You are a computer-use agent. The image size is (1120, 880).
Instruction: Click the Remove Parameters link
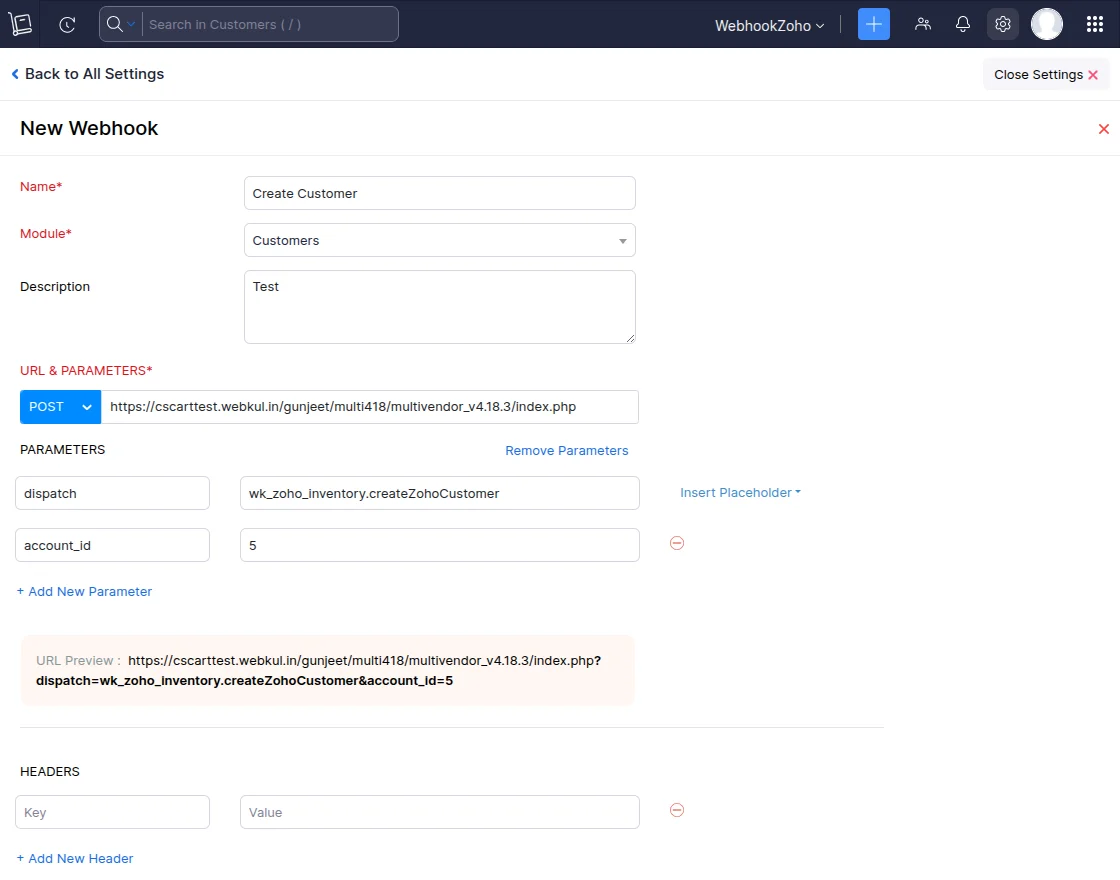(566, 451)
